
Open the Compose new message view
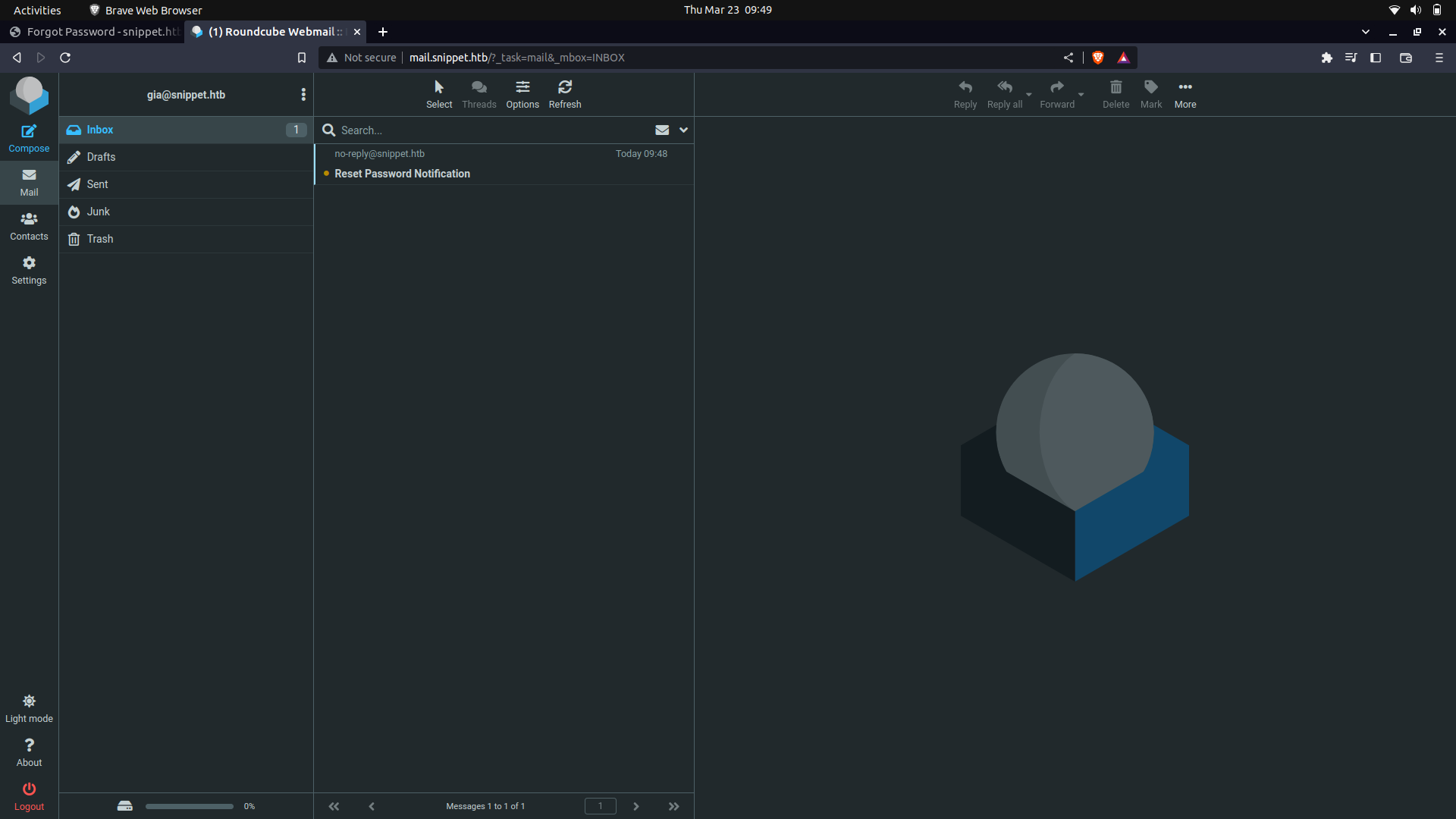[29, 137]
